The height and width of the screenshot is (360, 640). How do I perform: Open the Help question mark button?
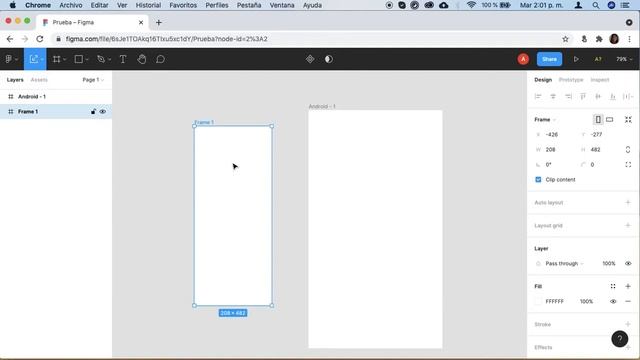click(x=620, y=339)
